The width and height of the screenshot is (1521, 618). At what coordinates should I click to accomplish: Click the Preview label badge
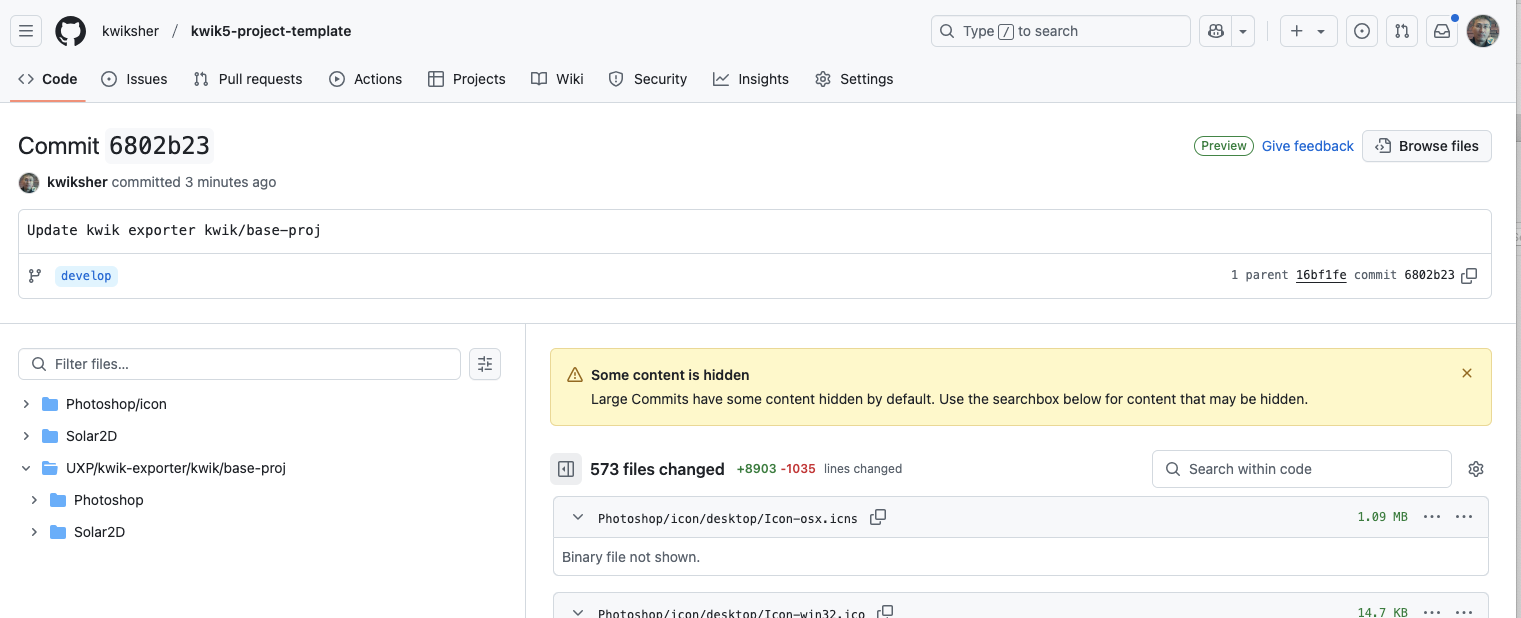1224,146
